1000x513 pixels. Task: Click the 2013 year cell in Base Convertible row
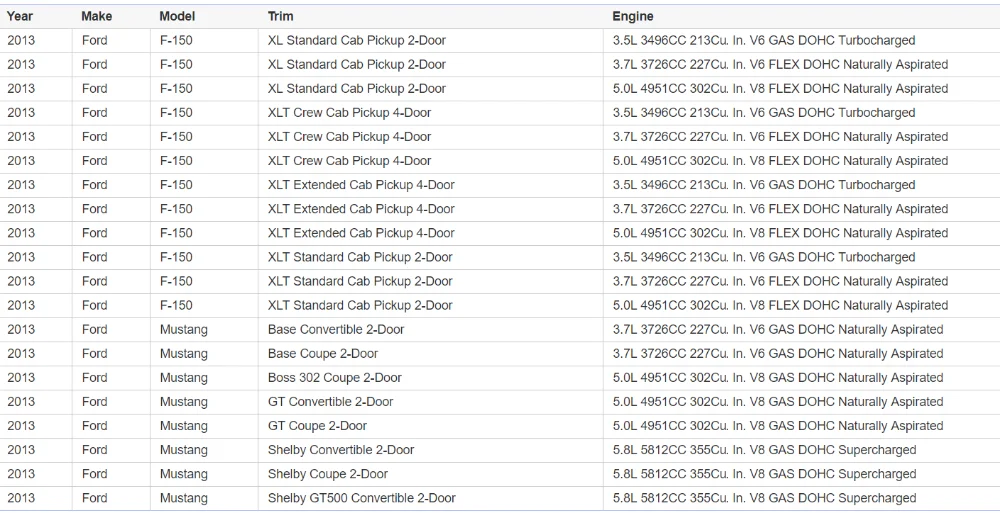tap(20, 330)
